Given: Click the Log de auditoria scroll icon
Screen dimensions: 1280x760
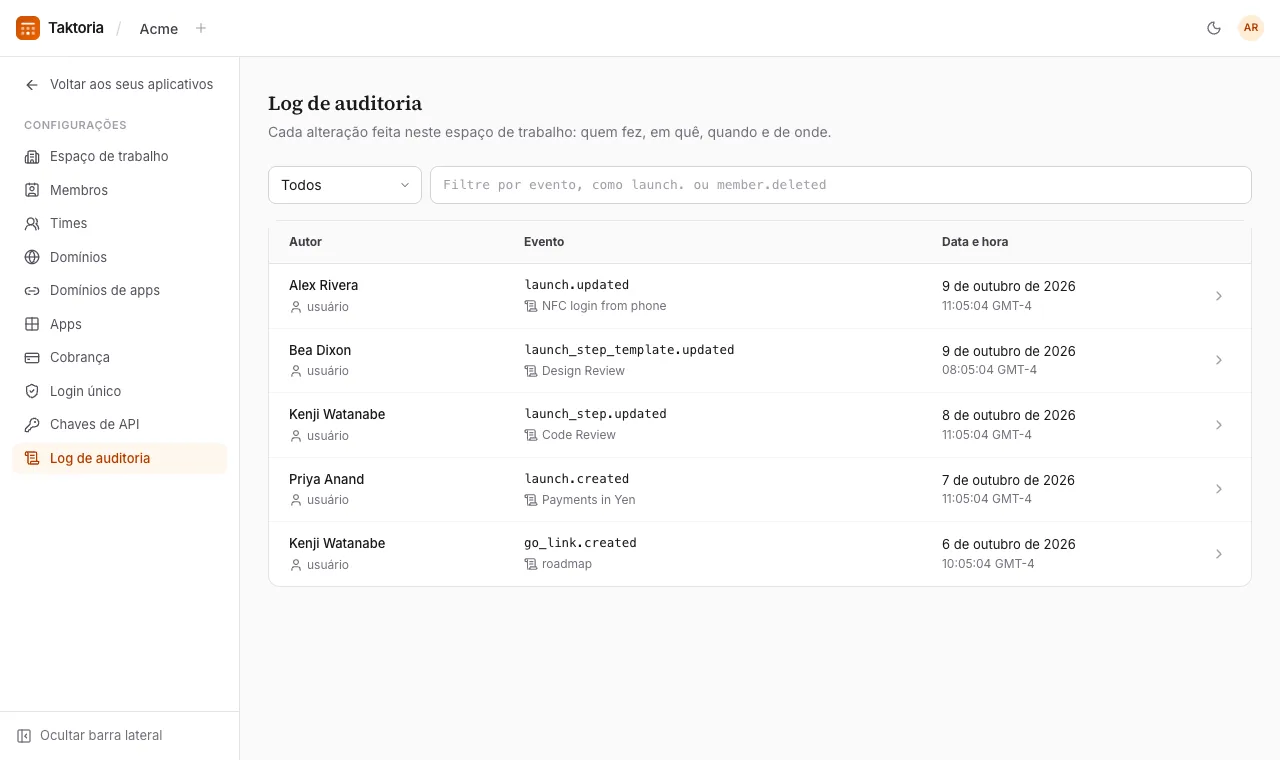Looking at the screenshot, I should click(32, 458).
